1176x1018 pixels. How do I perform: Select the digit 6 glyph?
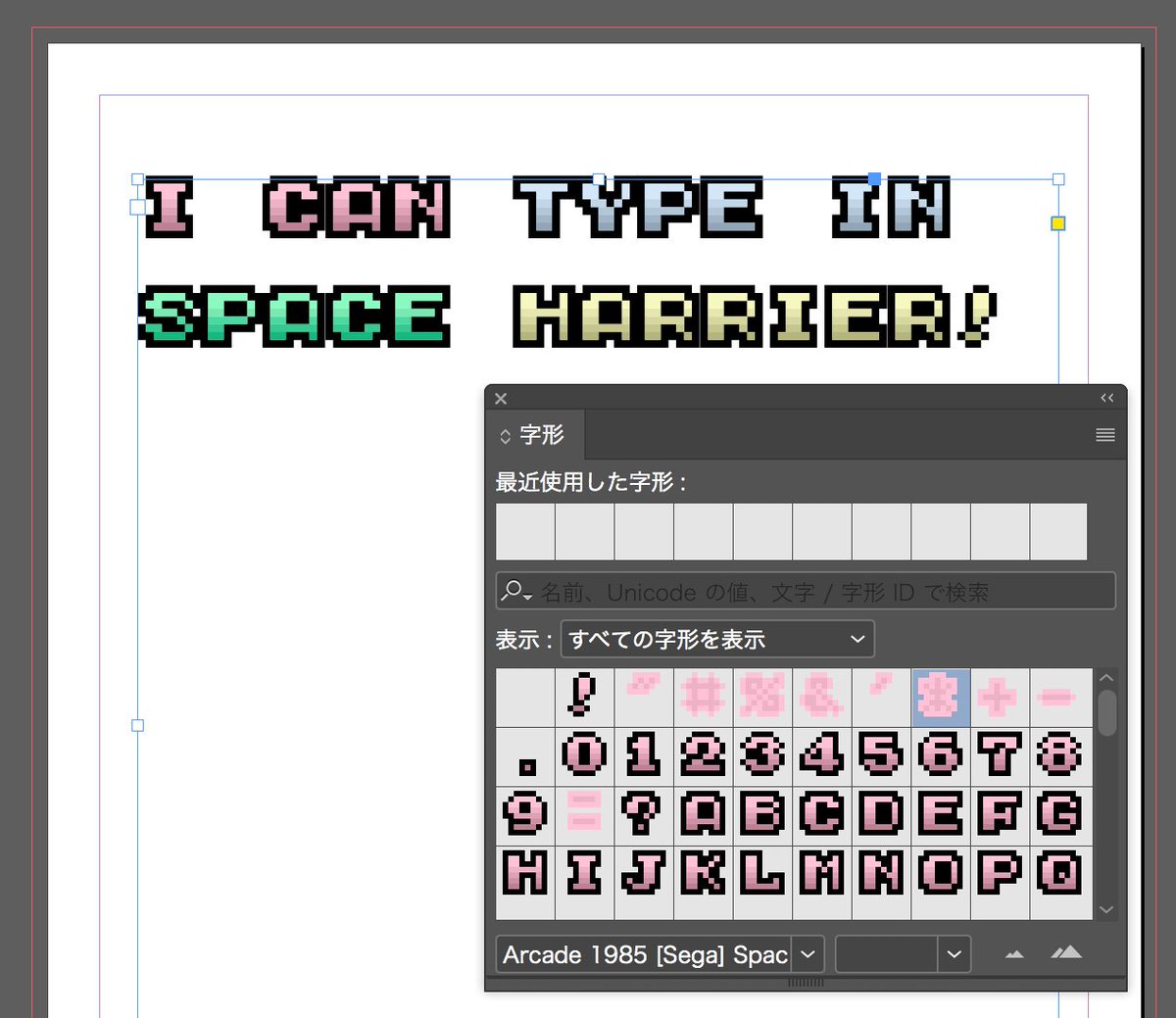pyautogui.click(x=941, y=756)
